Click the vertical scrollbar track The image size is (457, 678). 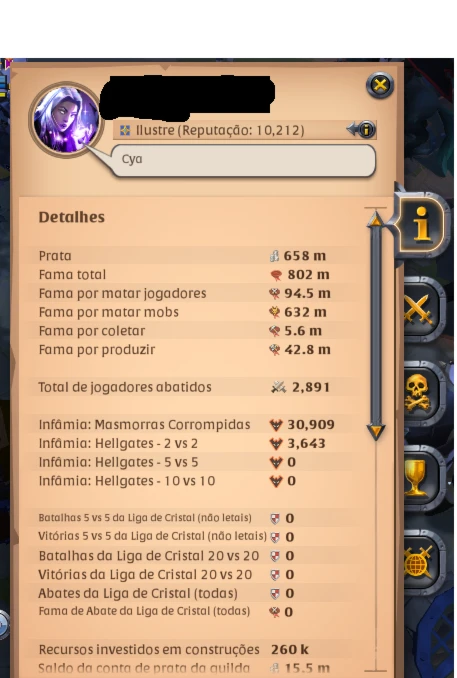(x=376, y=326)
